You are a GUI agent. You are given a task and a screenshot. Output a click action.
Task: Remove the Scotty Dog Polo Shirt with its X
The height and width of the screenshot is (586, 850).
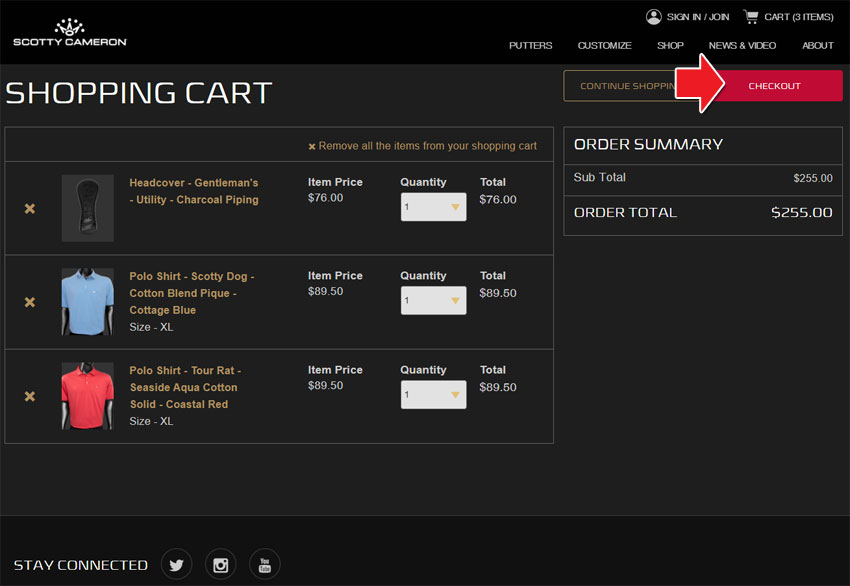tap(30, 302)
